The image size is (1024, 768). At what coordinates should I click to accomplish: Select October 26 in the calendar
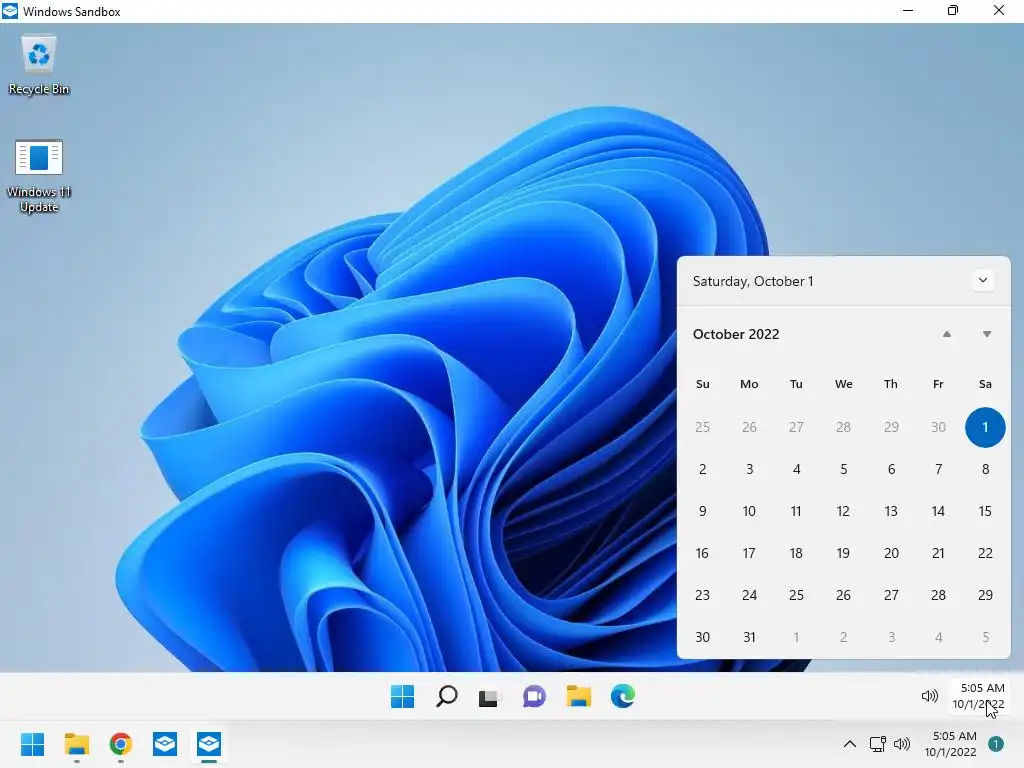click(844, 595)
